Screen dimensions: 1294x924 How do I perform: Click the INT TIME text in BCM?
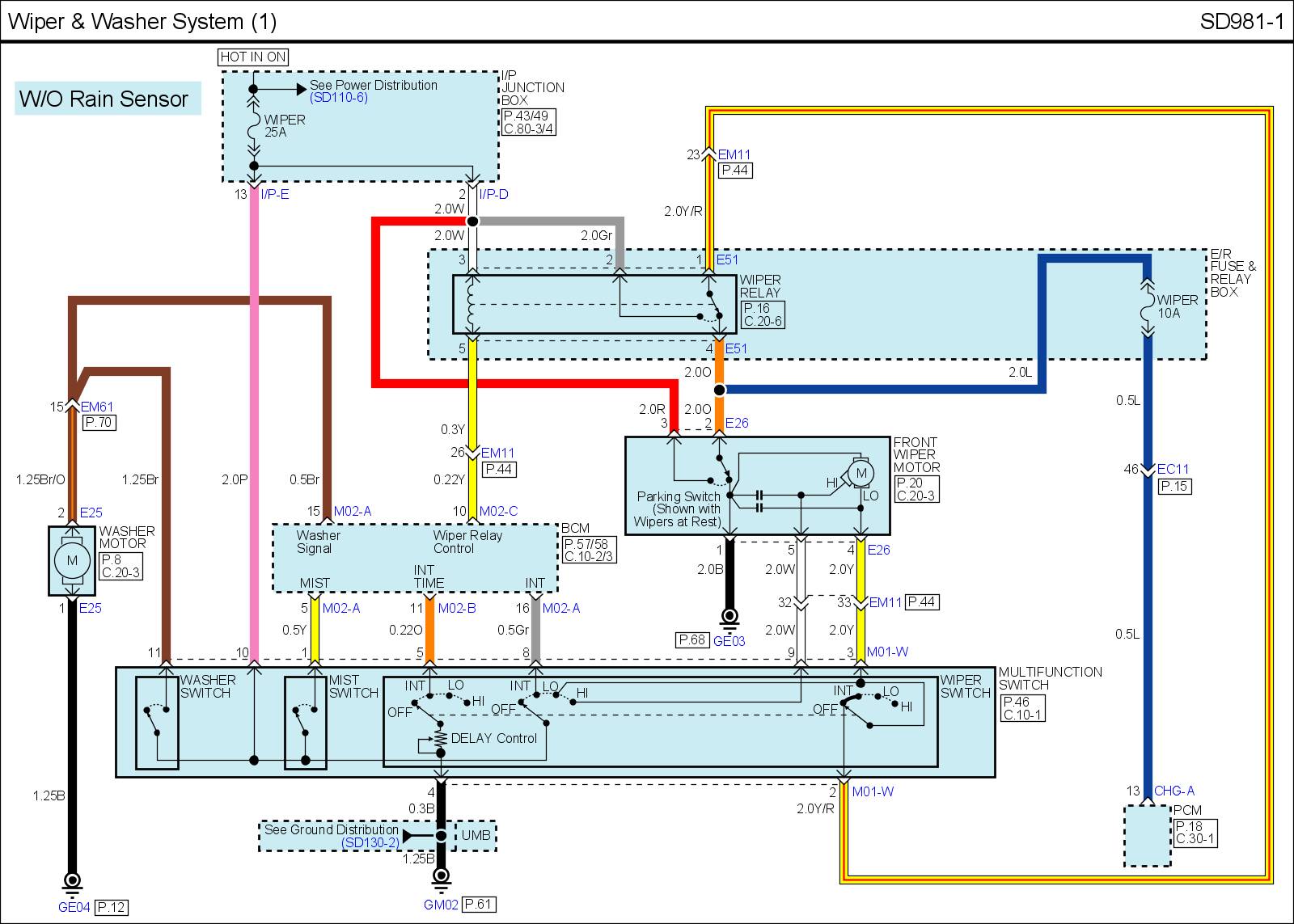tap(429, 576)
